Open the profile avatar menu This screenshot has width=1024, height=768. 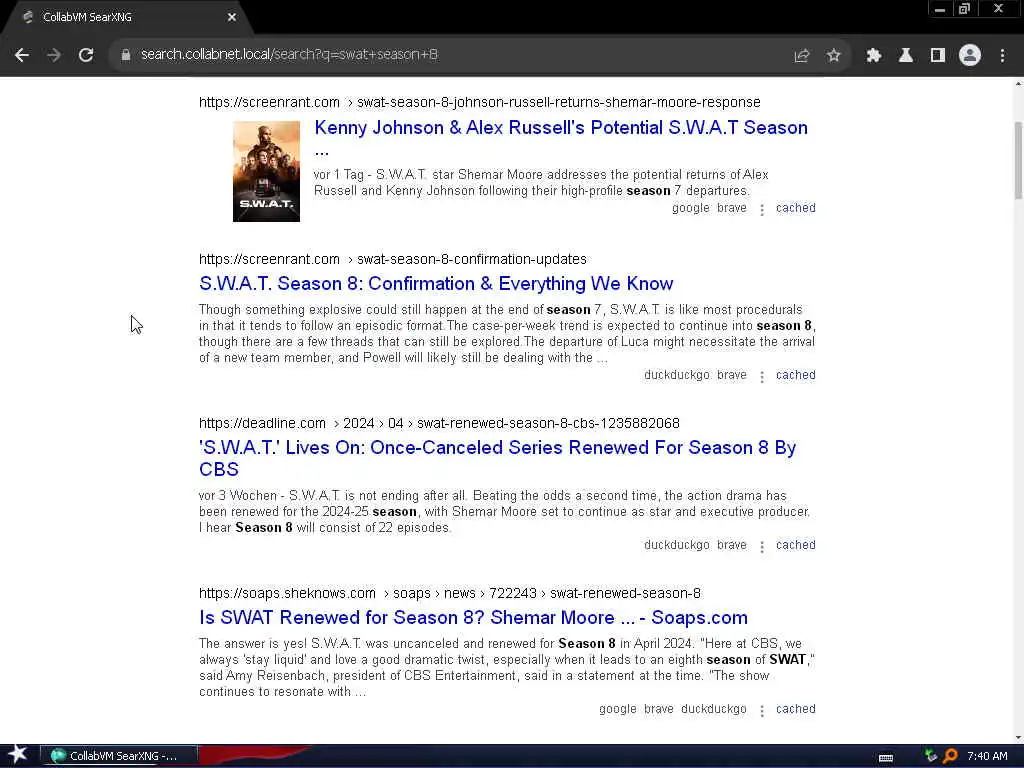[970, 56]
